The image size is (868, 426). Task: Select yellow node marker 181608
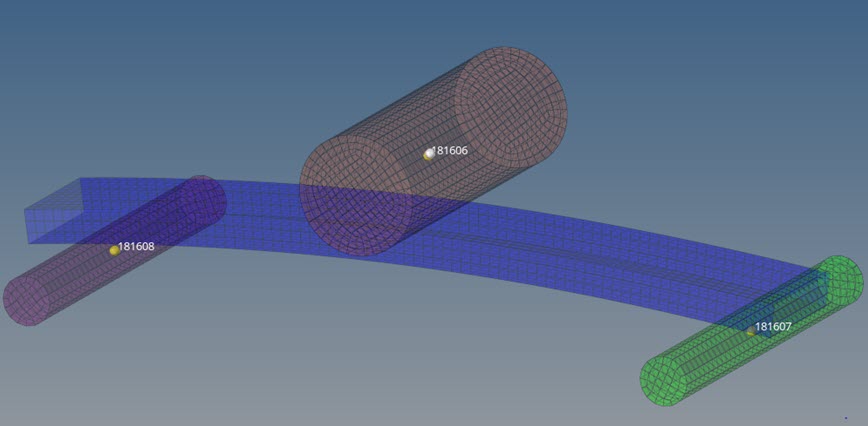coord(115,251)
